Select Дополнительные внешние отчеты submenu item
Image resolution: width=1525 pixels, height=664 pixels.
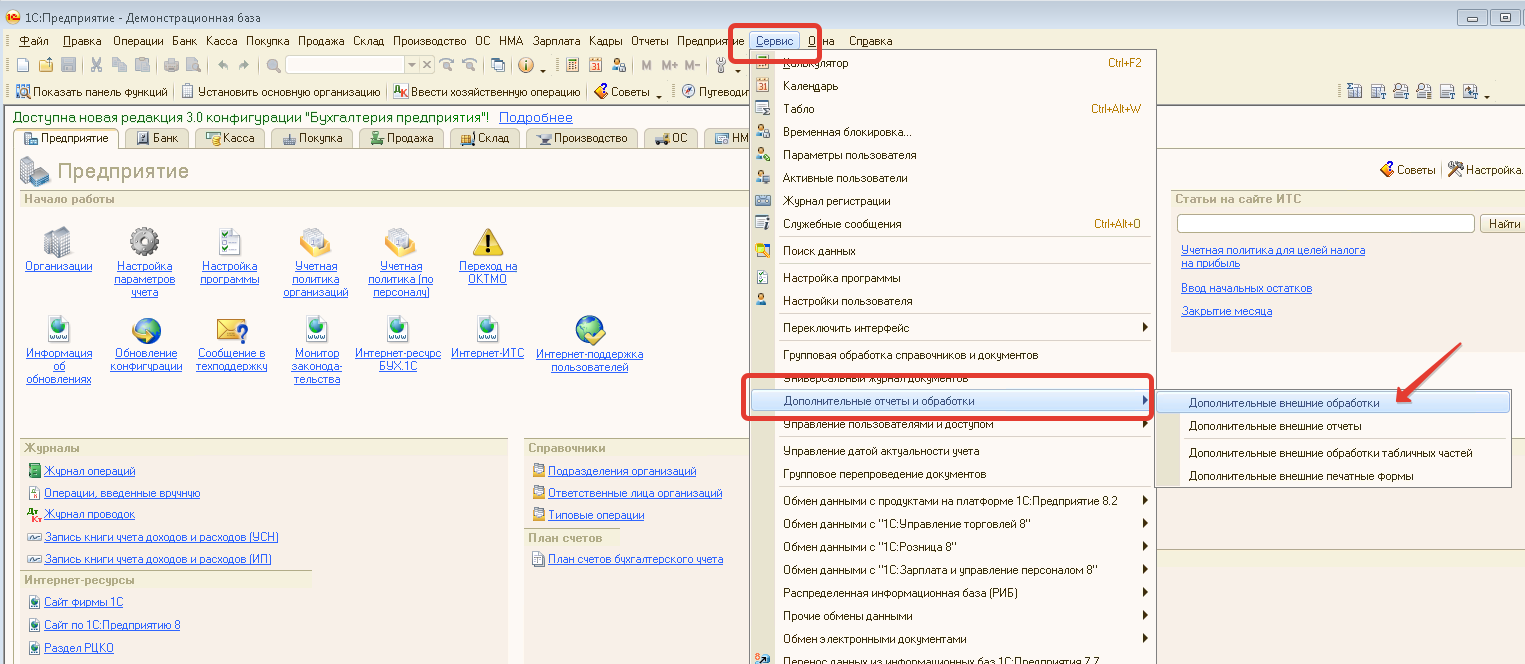click(x=1332, y=426)
